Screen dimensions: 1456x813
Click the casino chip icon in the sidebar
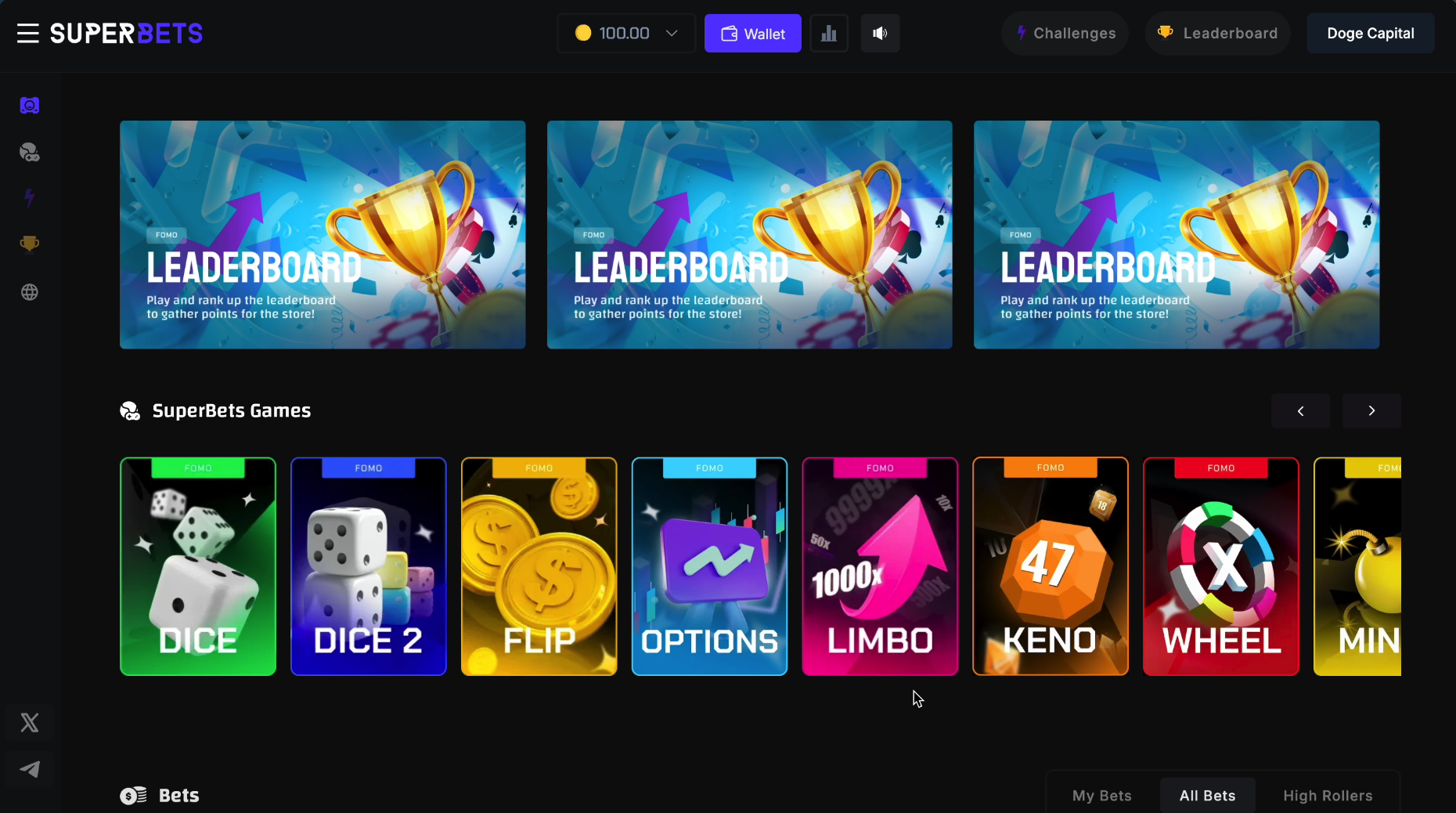tap(30, 106)
